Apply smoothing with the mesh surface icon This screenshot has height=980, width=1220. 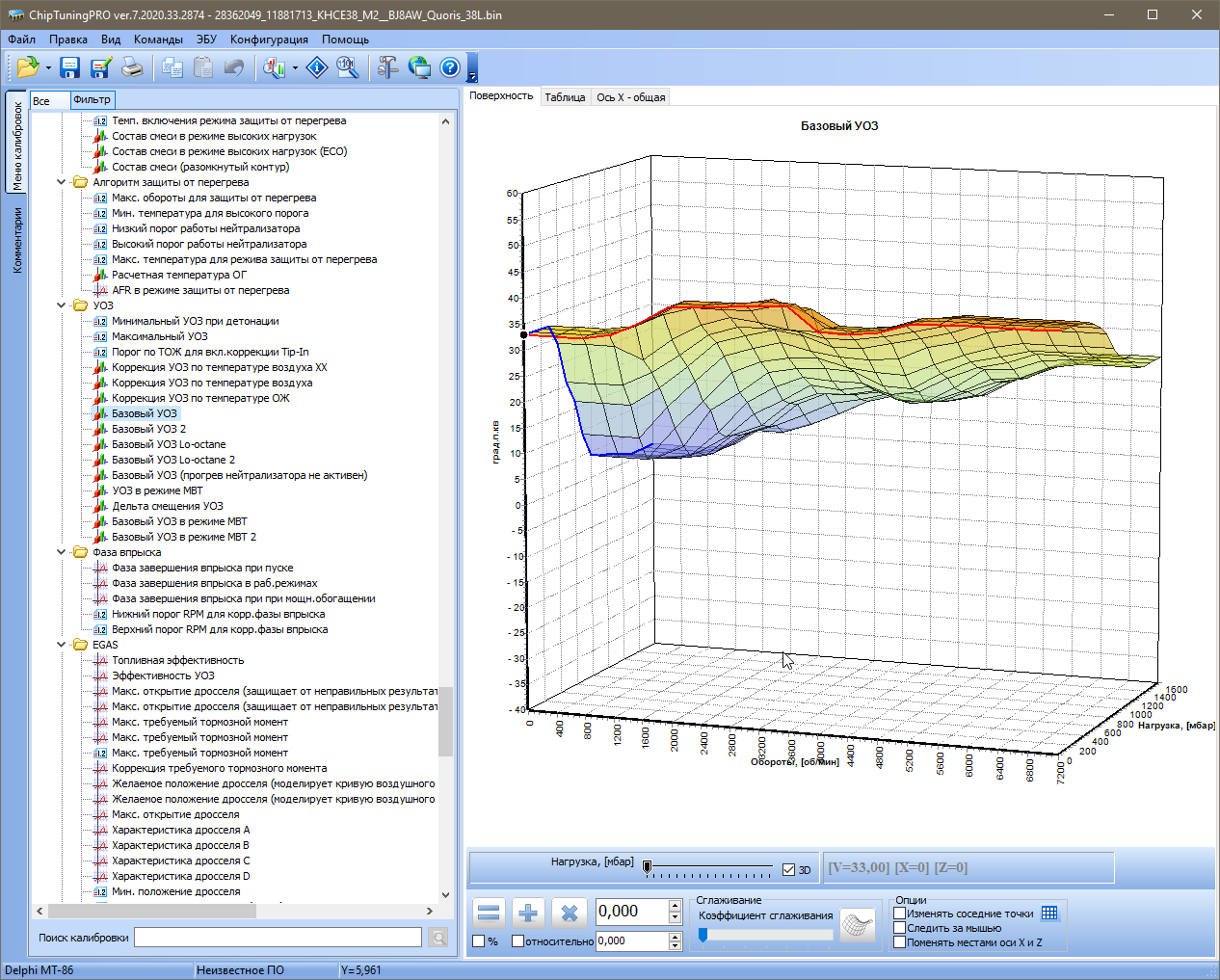pyautogui.click(x=857, y=926)
